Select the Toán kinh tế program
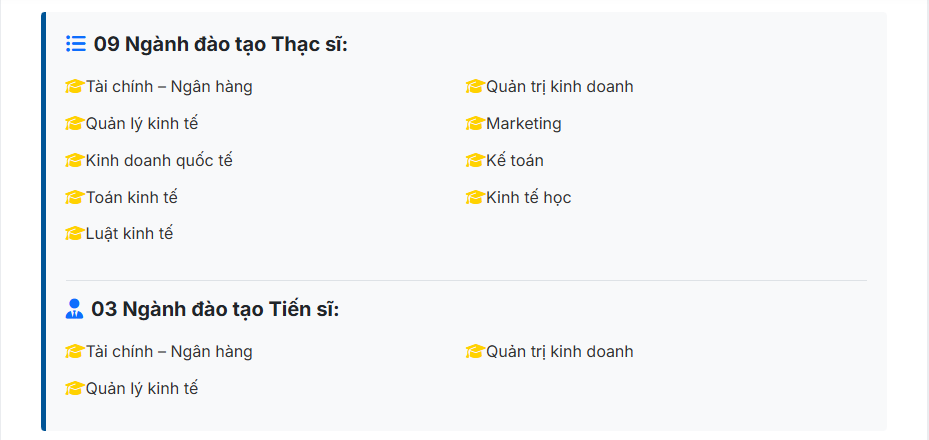The width and height of the screenshot is (929, 440). pos(132,198)
